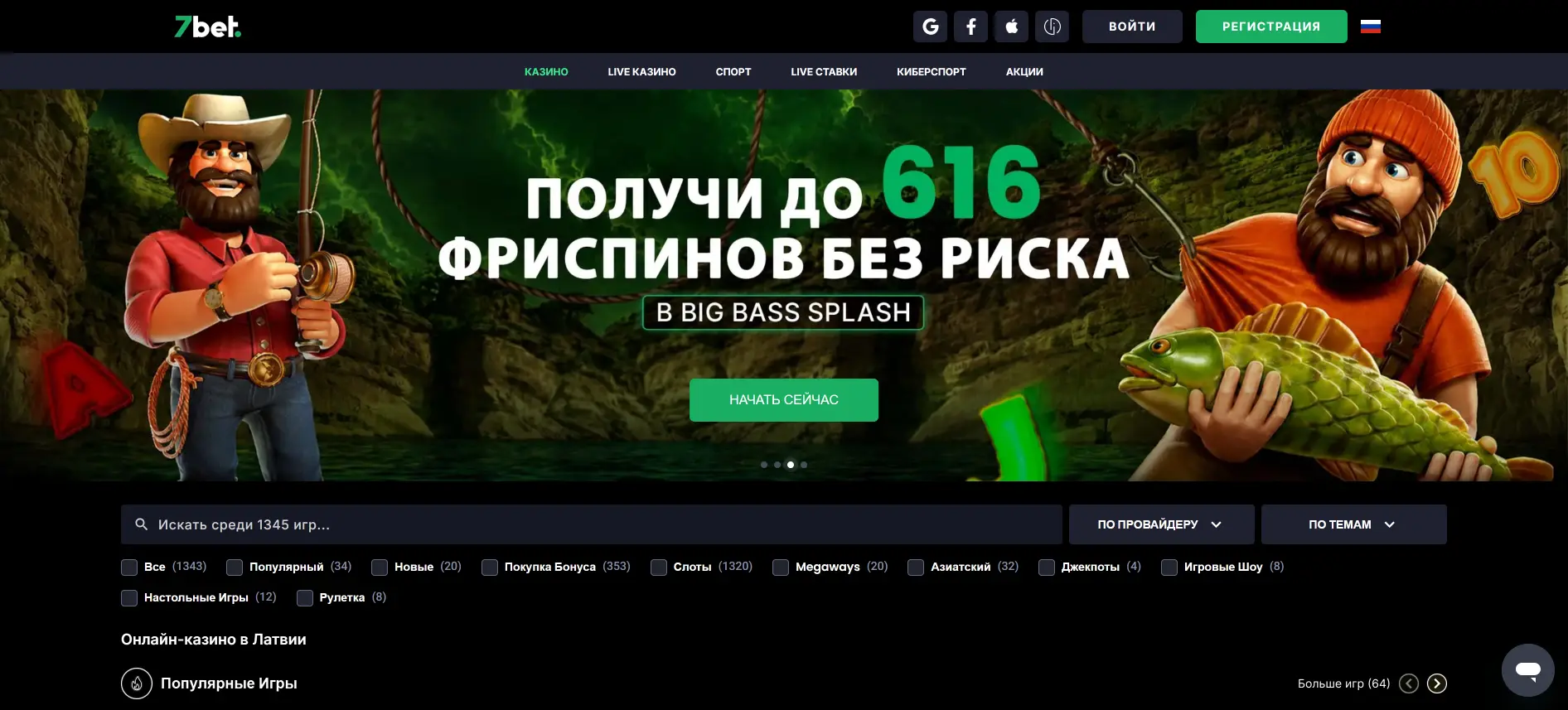Sign in with the Apple icon
The width and height of the screenshot is (1568, 710).
[1011, 27]
